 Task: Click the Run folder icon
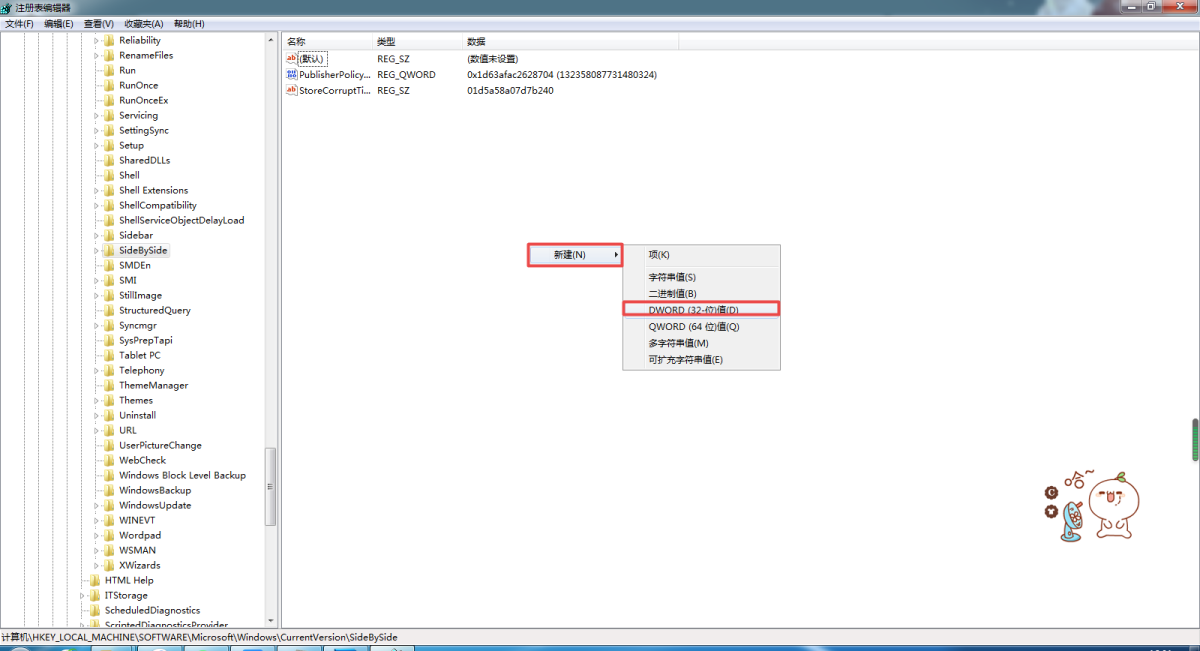(x=110, y=71)
